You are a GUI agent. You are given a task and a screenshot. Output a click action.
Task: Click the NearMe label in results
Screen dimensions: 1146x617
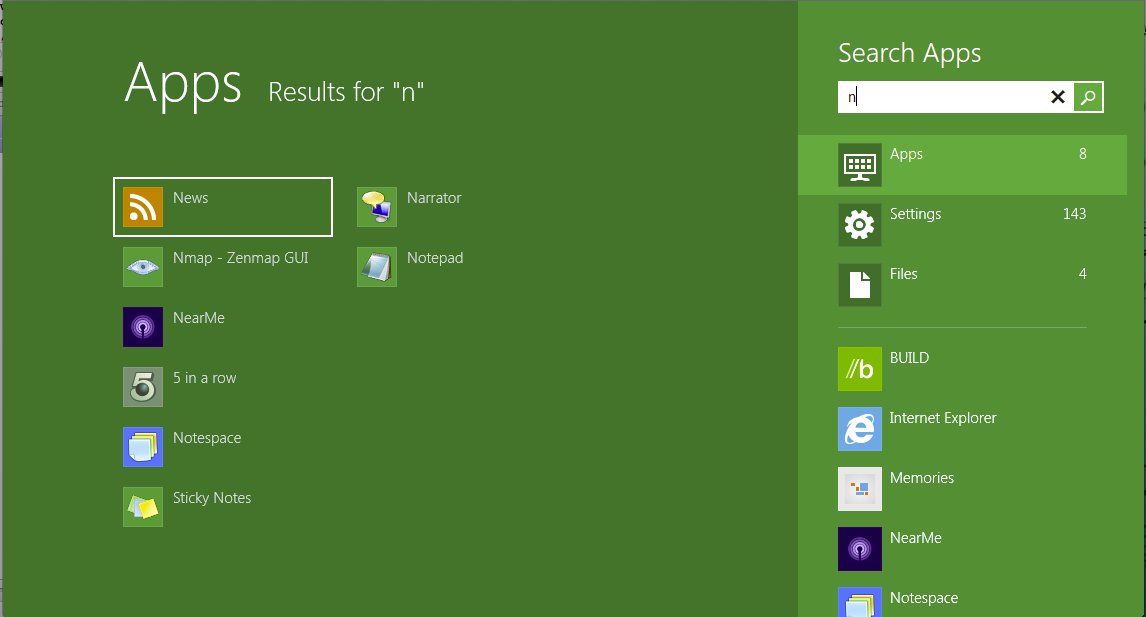[199, 318]
